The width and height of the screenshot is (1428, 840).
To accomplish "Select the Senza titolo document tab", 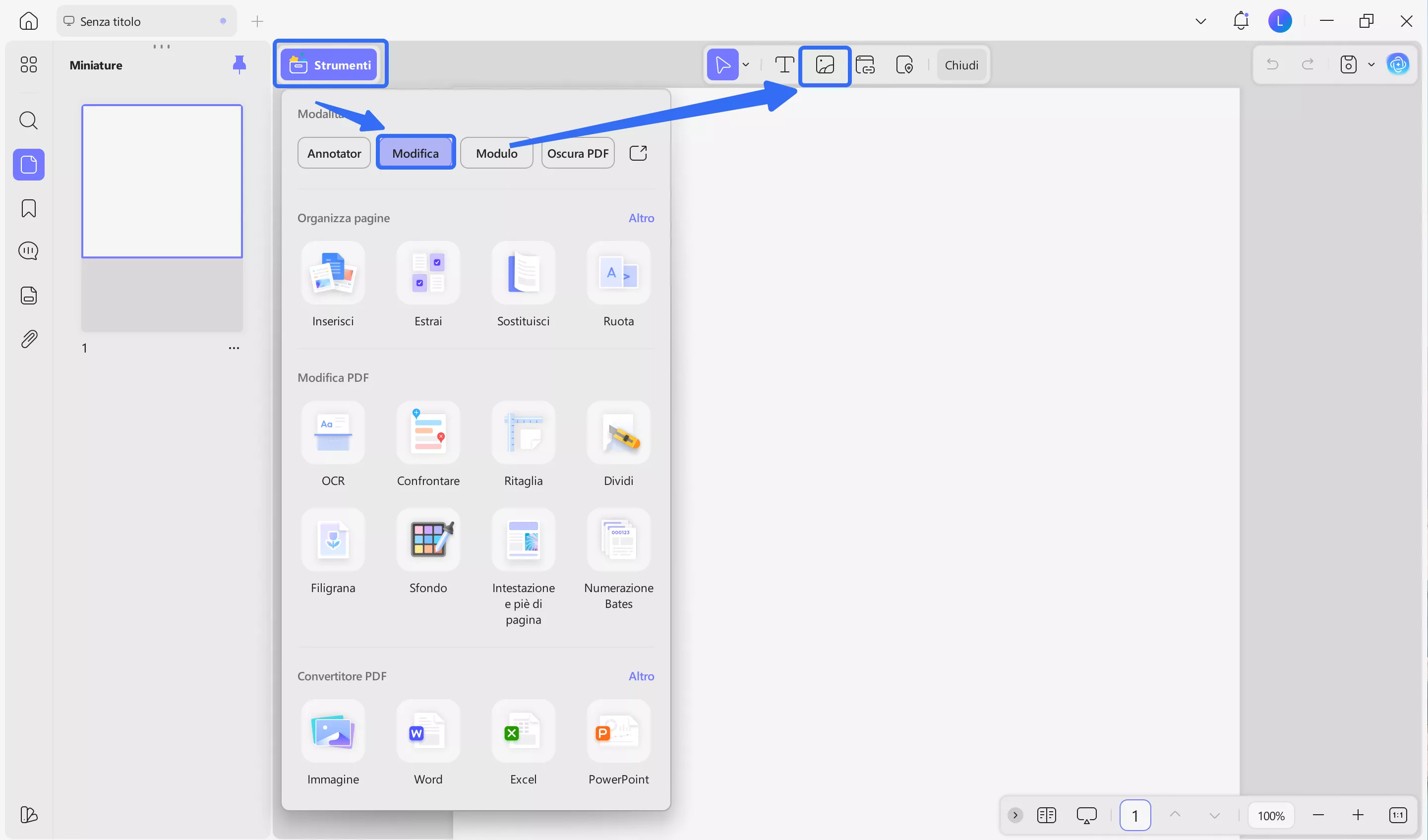I will point(111,21).
